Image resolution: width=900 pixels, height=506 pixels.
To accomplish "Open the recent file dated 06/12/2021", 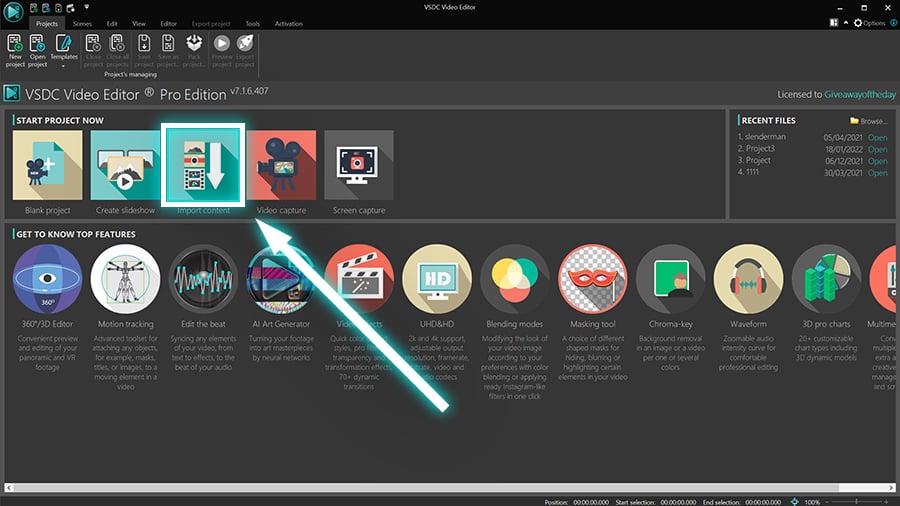I will pos(878,161).
